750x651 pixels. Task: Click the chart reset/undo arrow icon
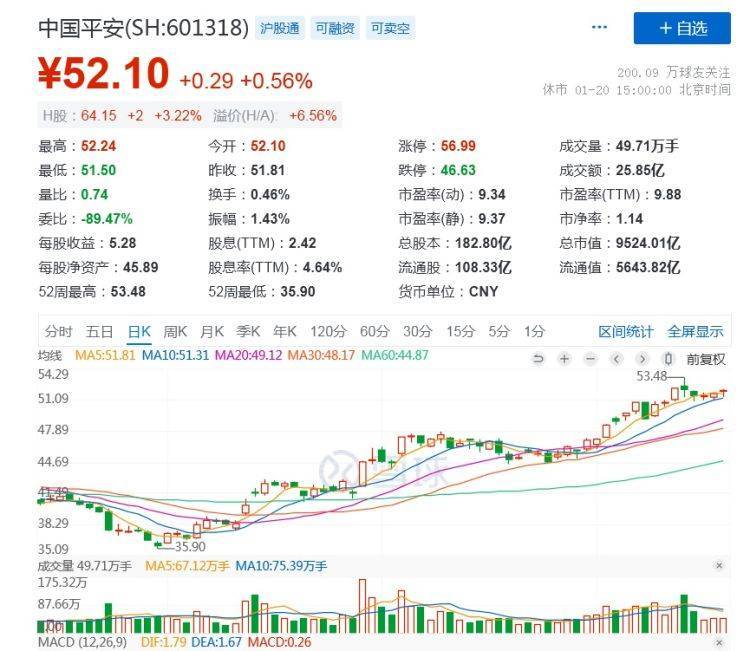point(538,359)
